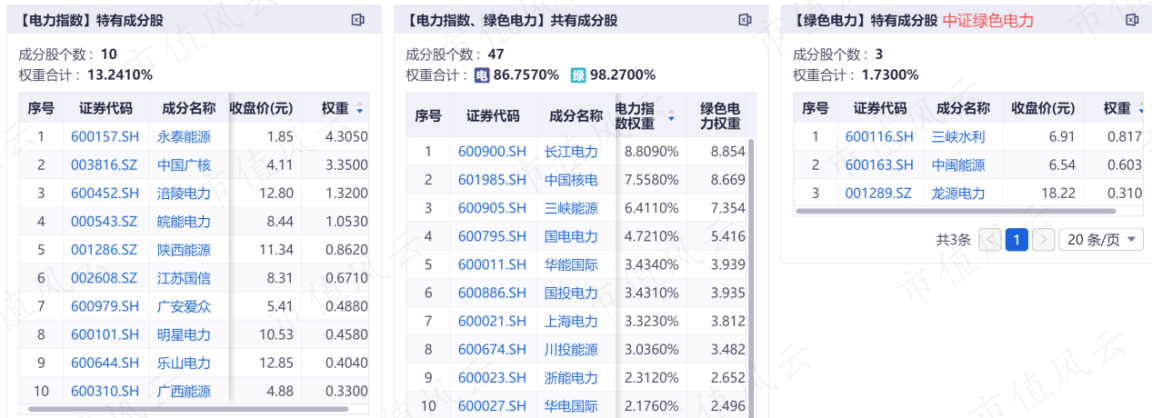1152x418 pixels.
Task: Export the 绿色电力特有成分股 panel to Excel
Action: (x=1132, y=20)
